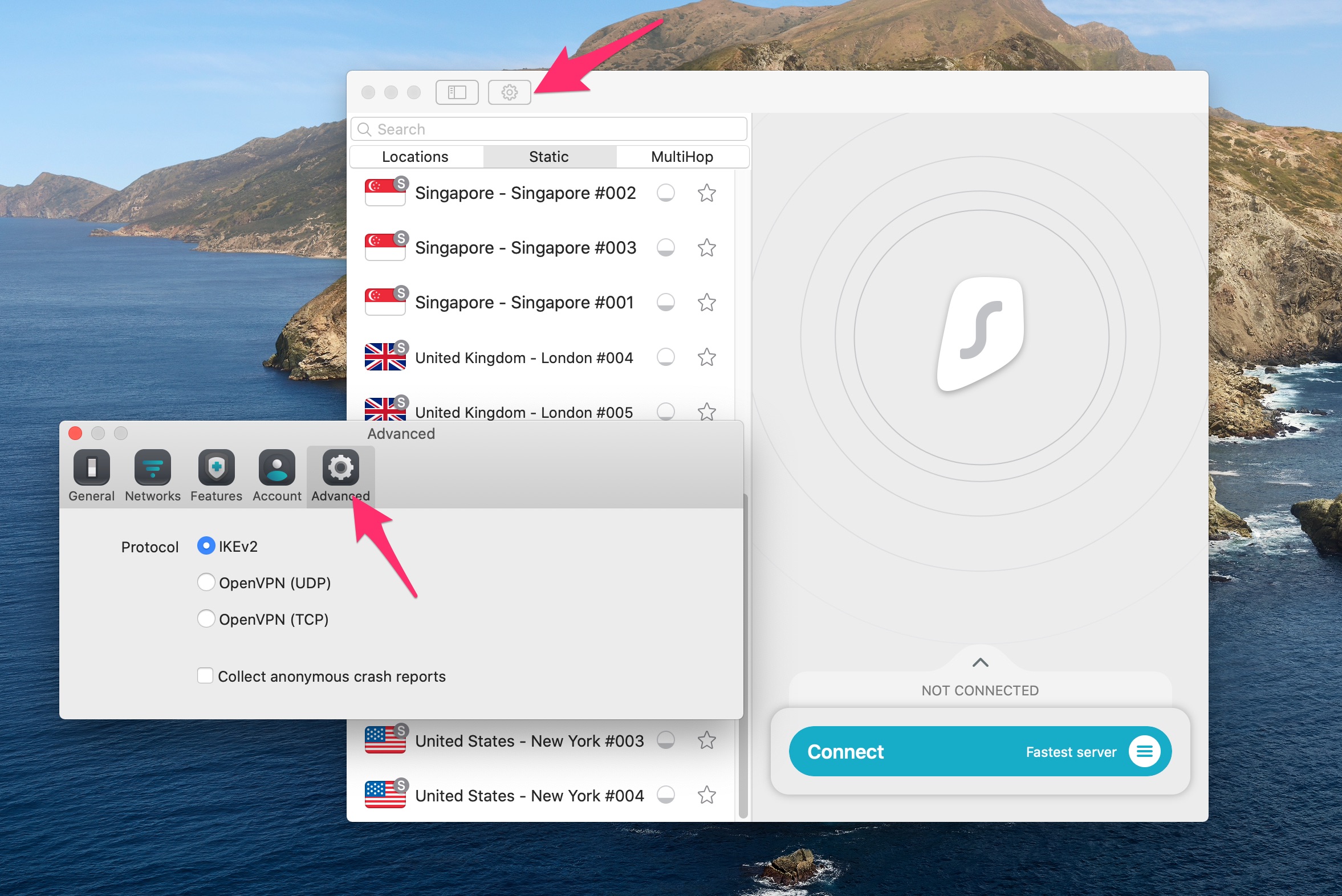Toggle the sidebar panel toolbar button

(x=457, y=92)
